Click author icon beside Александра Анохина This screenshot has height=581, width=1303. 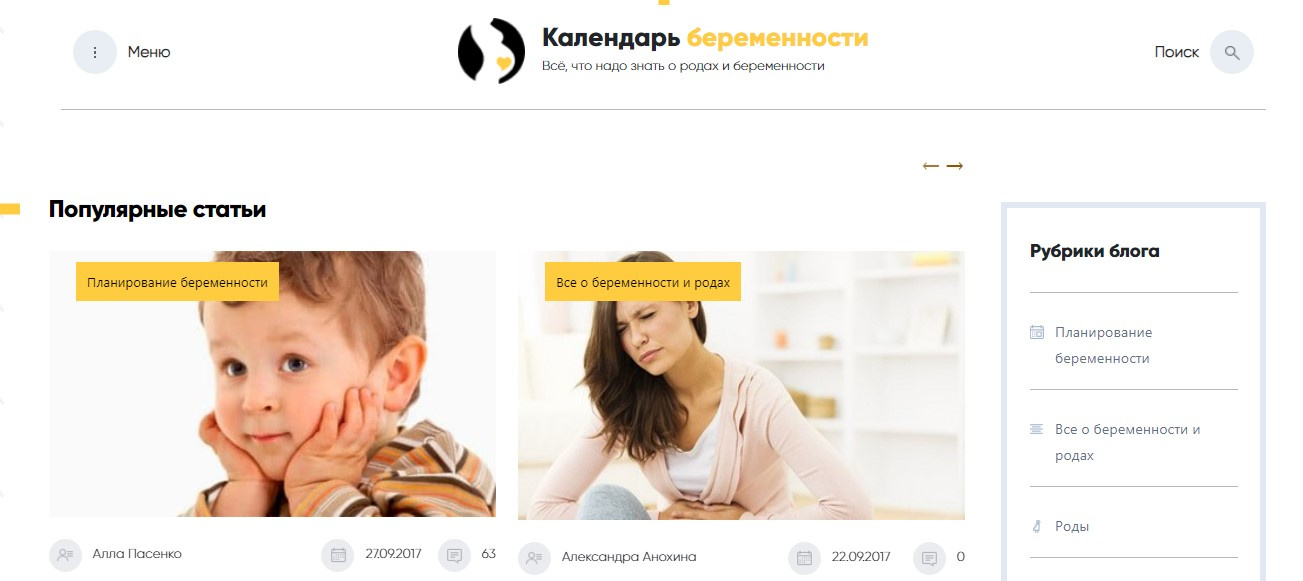pos(534,557)
